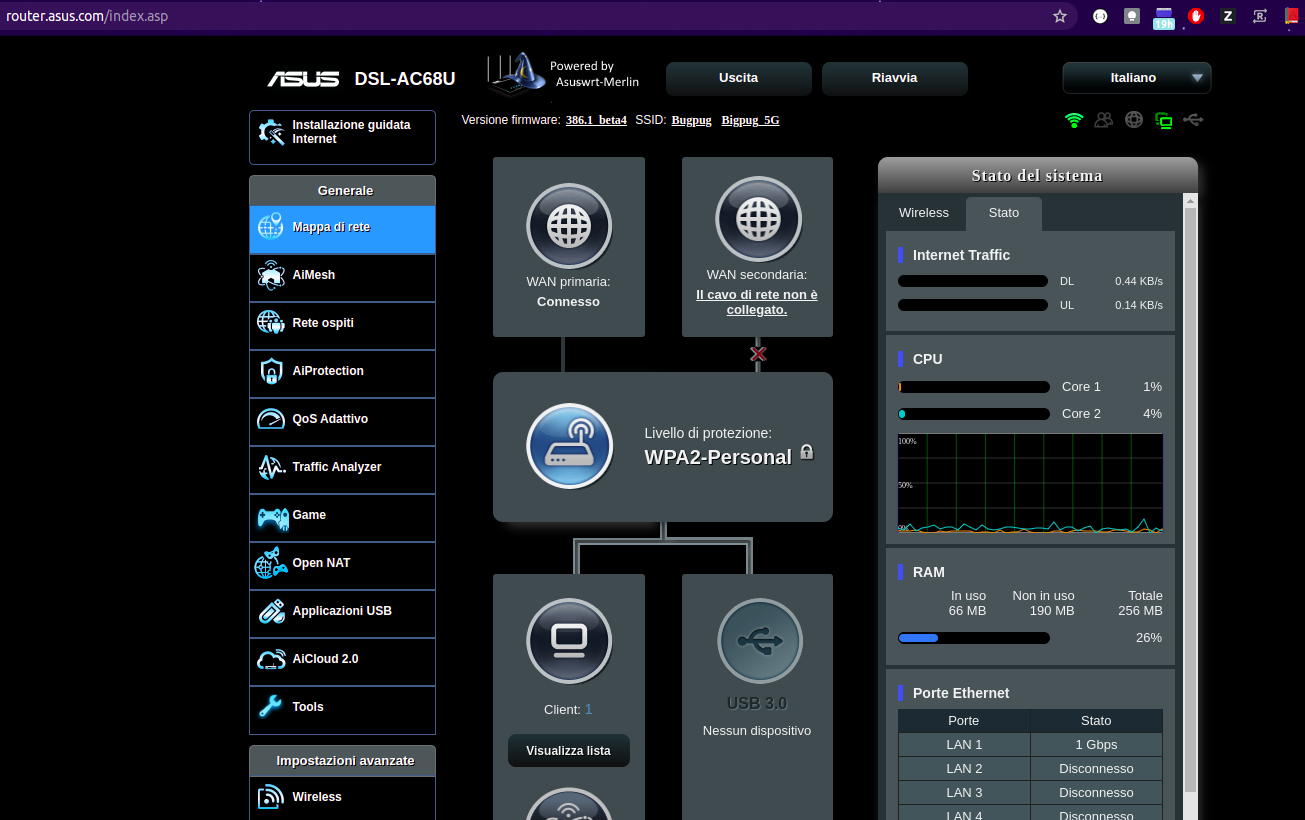Open the Installazione guidata Internet wizard icon
1305x820 pixels.
pyautogui.click(x=271, y=132)
